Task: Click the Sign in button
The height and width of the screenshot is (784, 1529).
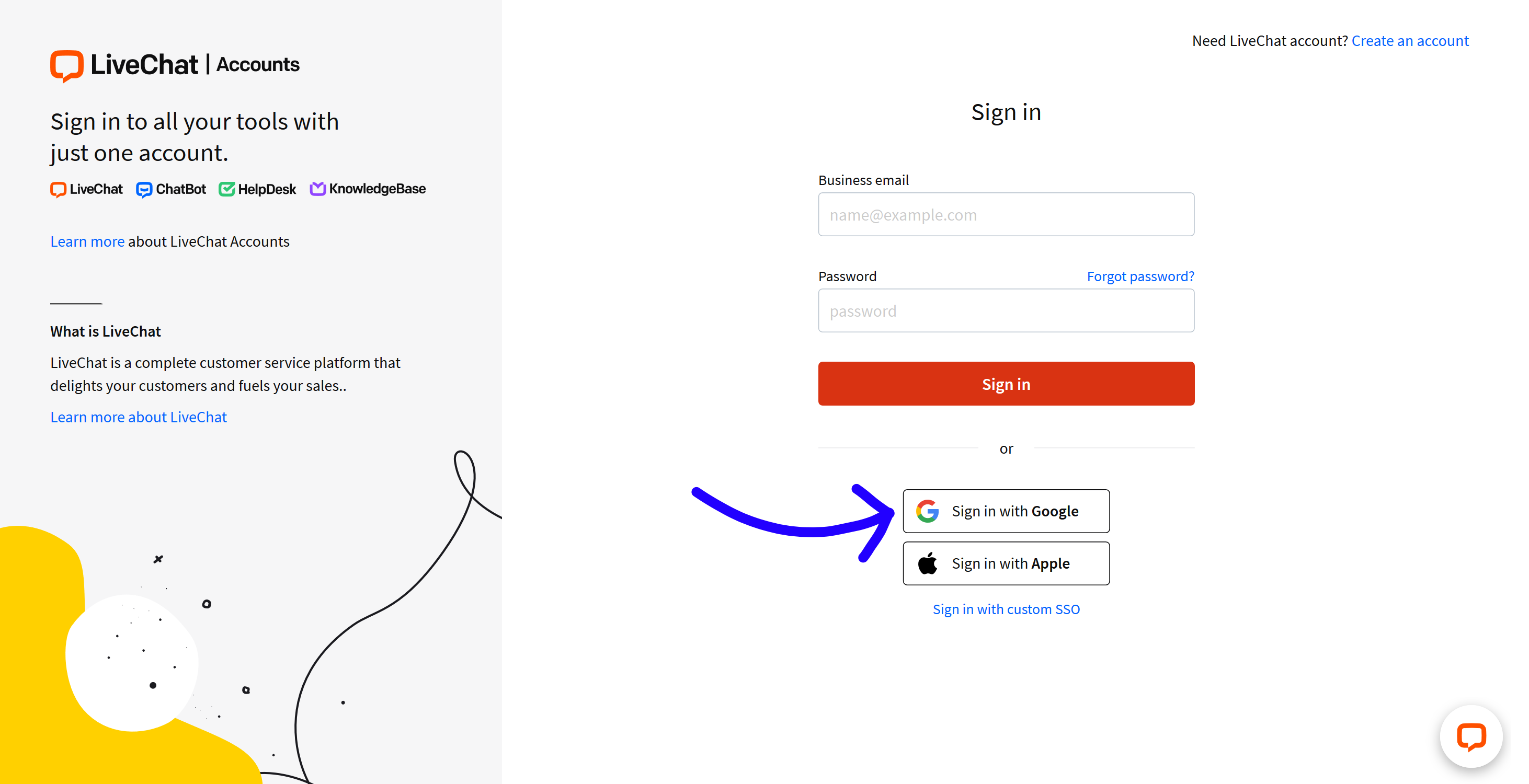Action: point(1006,383)
